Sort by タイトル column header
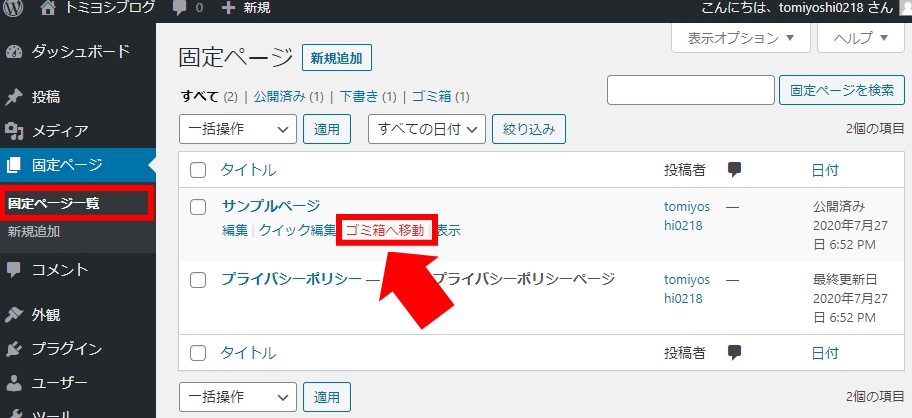 (248, 170)
